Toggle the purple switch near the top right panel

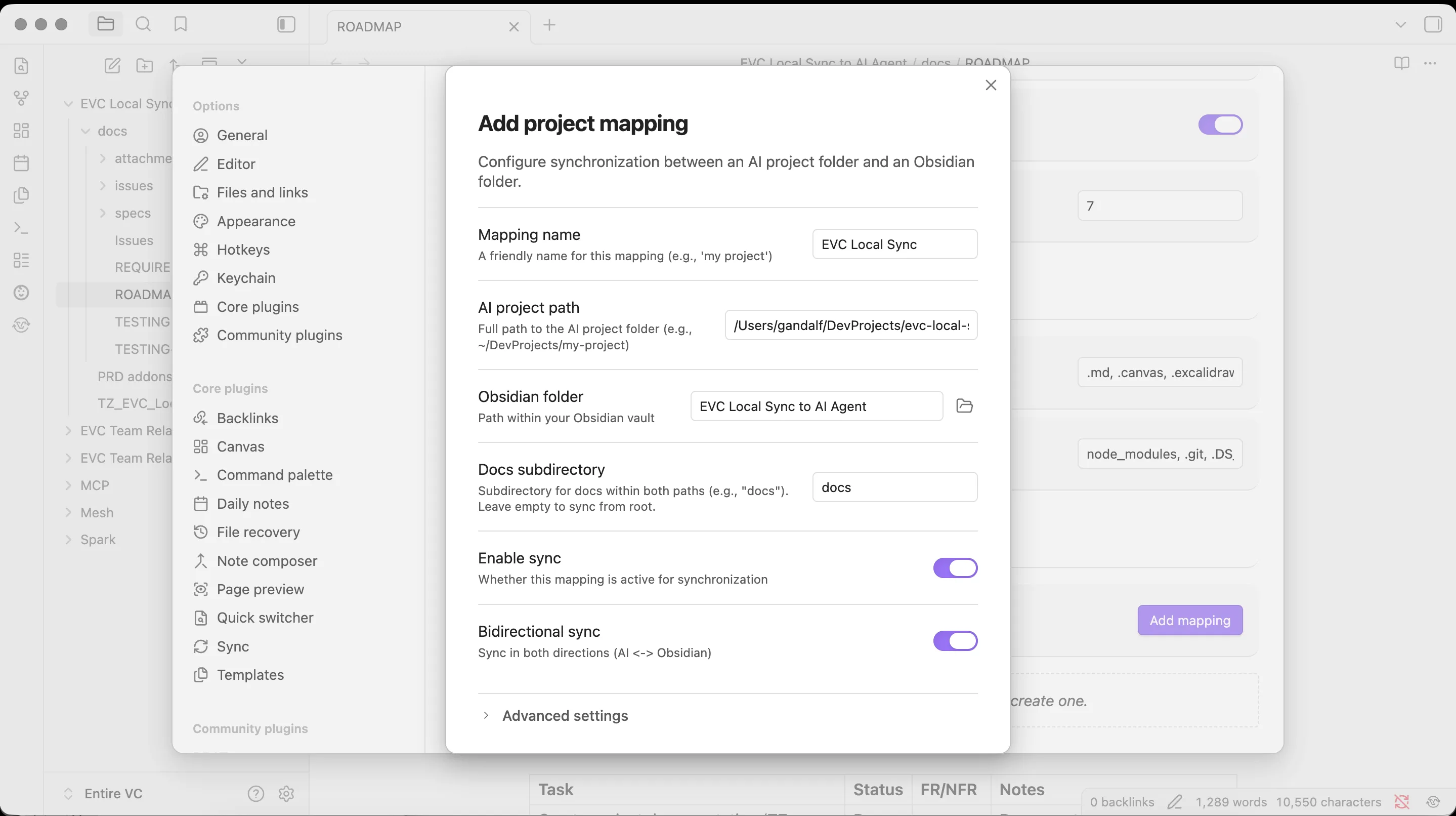point(1221,125)
